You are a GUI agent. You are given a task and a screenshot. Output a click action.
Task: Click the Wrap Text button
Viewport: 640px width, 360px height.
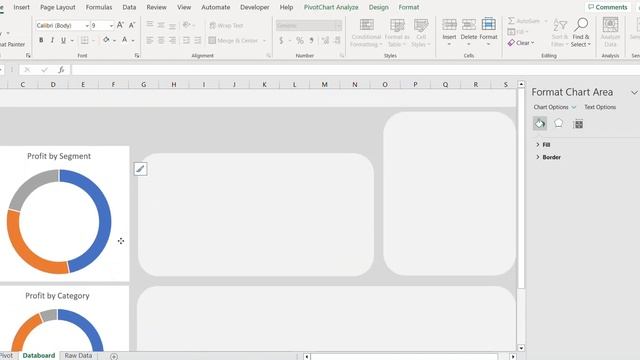coord(226,25)
